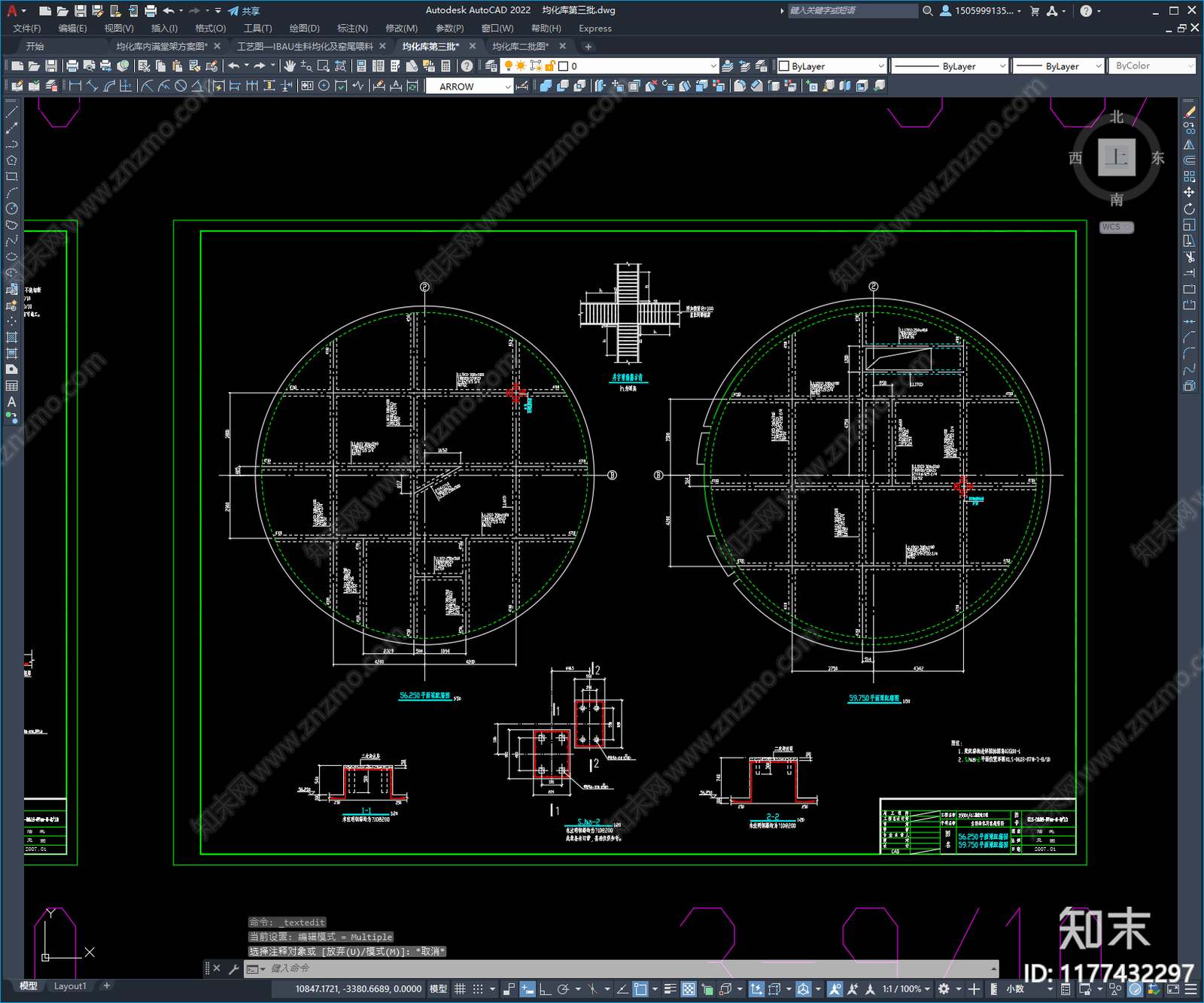Click the search magnifier icon in title bar
Screen dimensions: 1204x1003
pos(928,11)
